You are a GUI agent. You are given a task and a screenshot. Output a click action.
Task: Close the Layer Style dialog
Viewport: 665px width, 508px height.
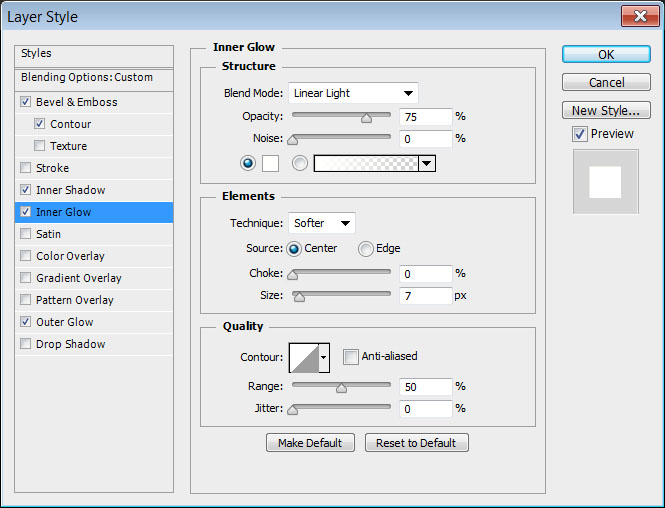(x=636, y=16)
